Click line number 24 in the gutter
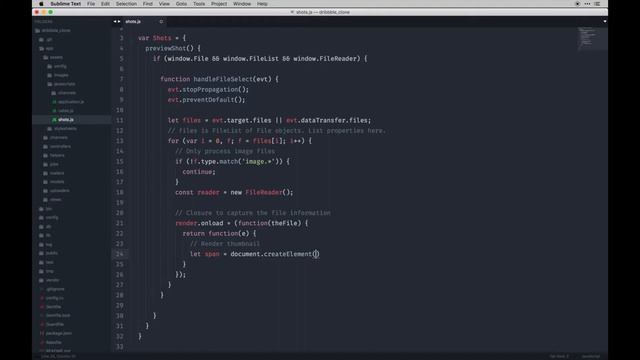 [x=119, y=254]
